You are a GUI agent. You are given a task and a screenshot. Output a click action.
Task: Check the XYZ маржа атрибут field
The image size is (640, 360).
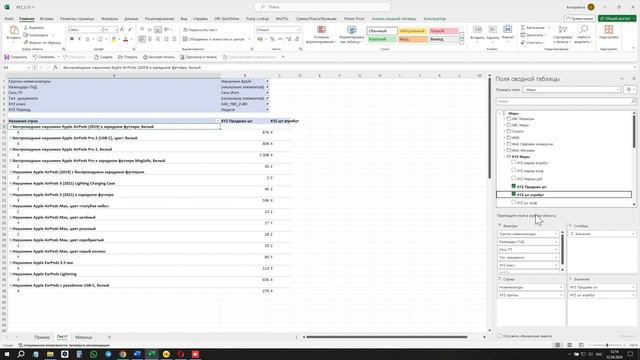[513, 162]
